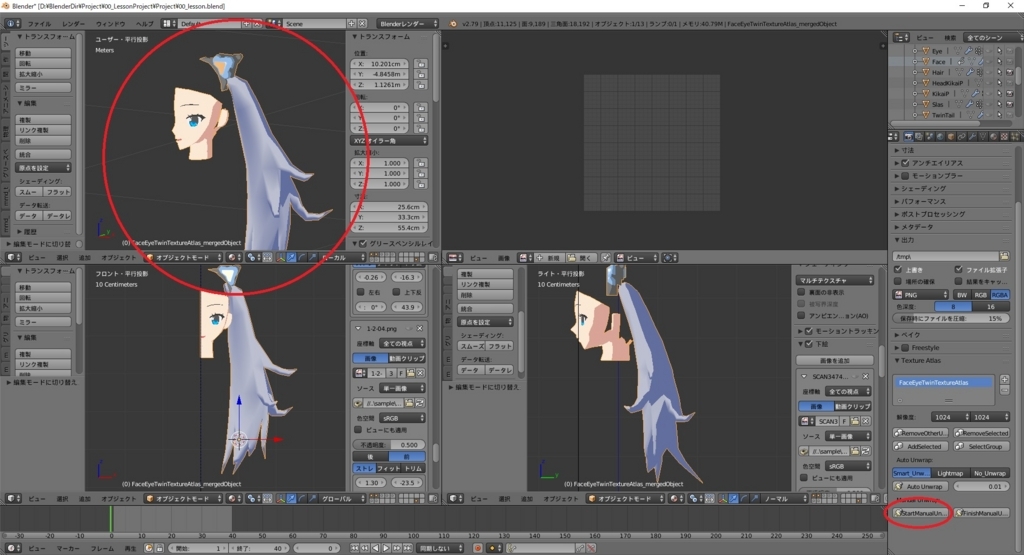
Task: Toggle the グリースペンシルレイヤー checkbox
Action: pyautogui.click(x=363, y=244)
